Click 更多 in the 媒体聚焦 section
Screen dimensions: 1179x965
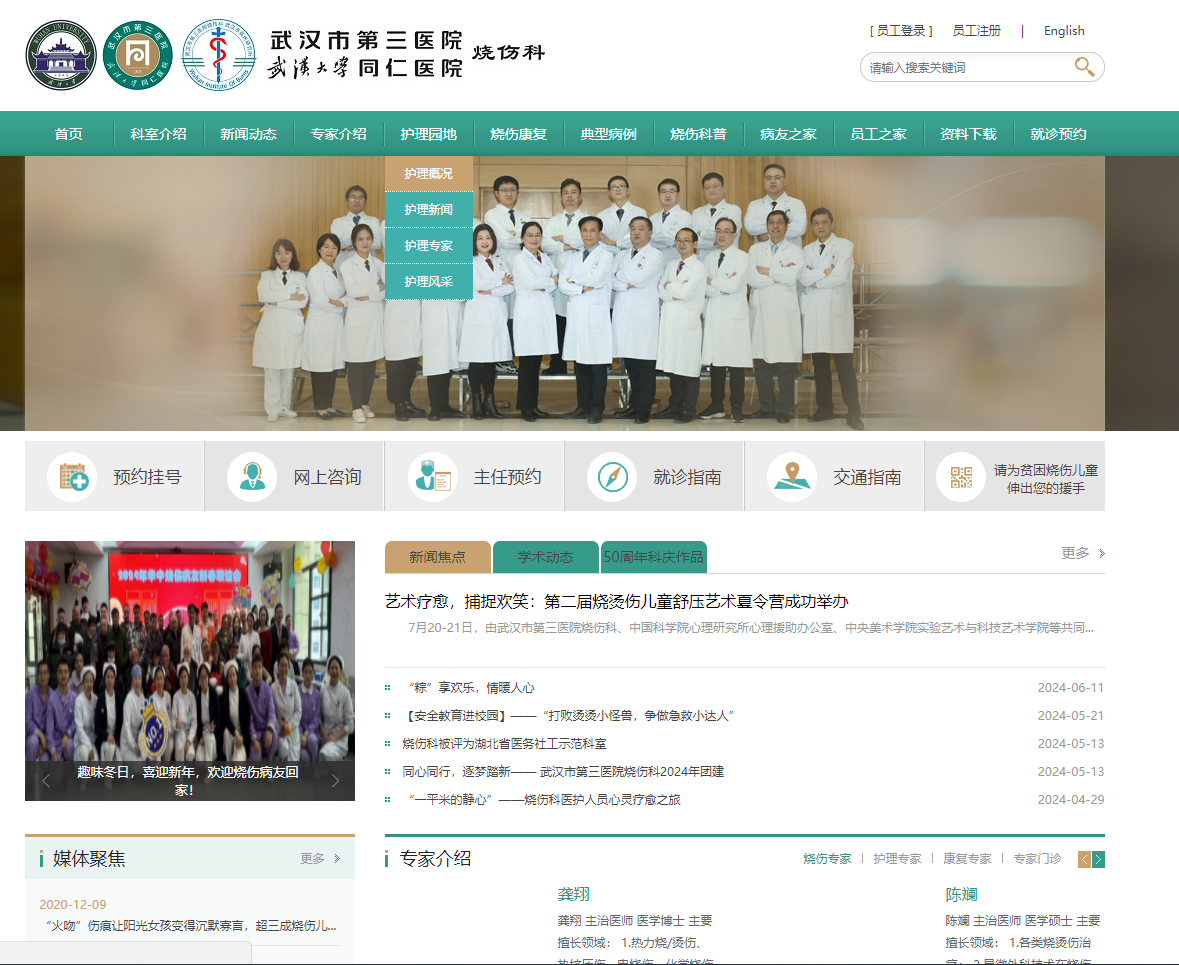pyautogui.click(x=320, y=858)
